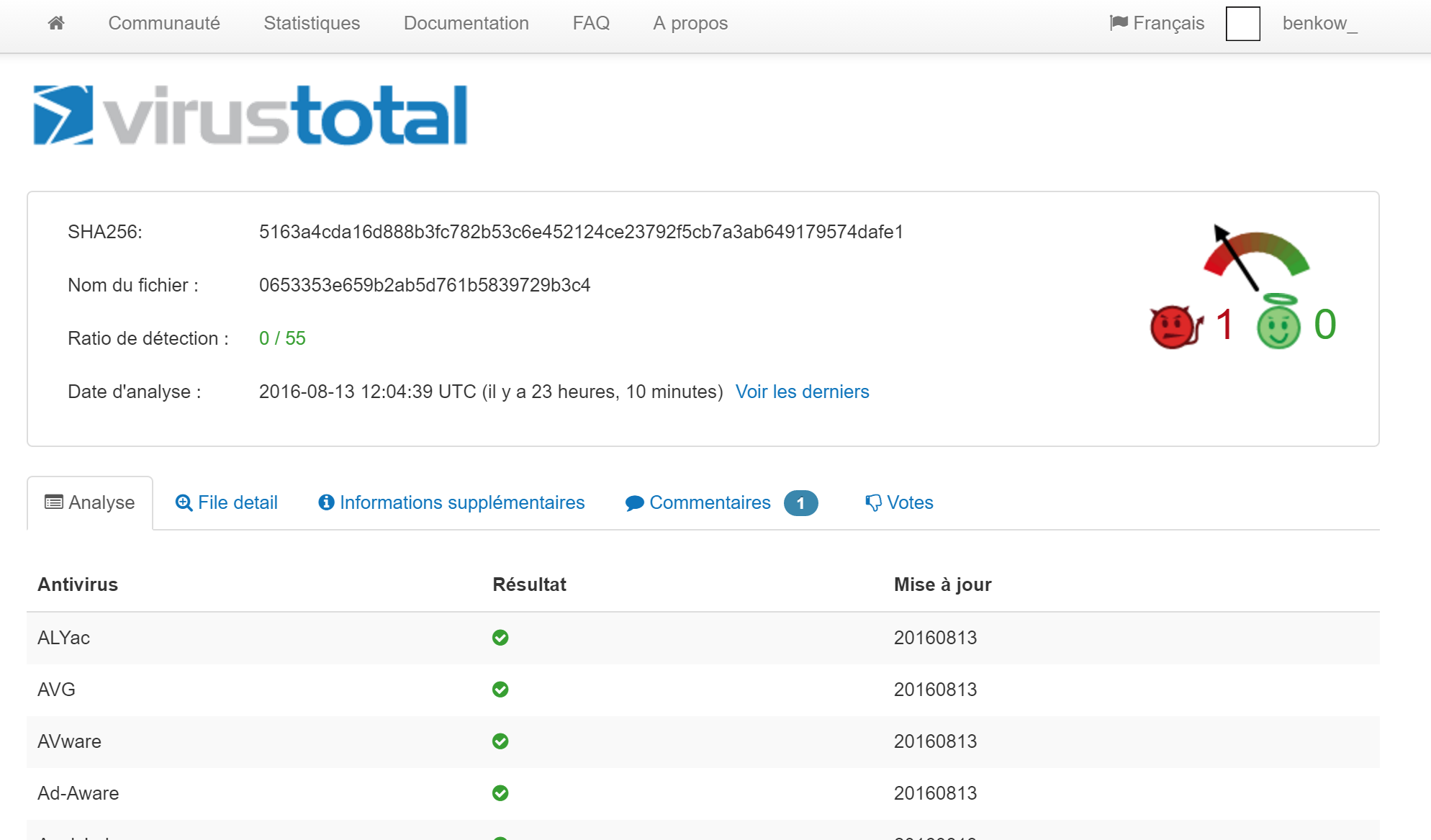The height and width of the screenshot is (840, 1431).
Task: Switch to the Analyse tab
Action: pos(90,502)
